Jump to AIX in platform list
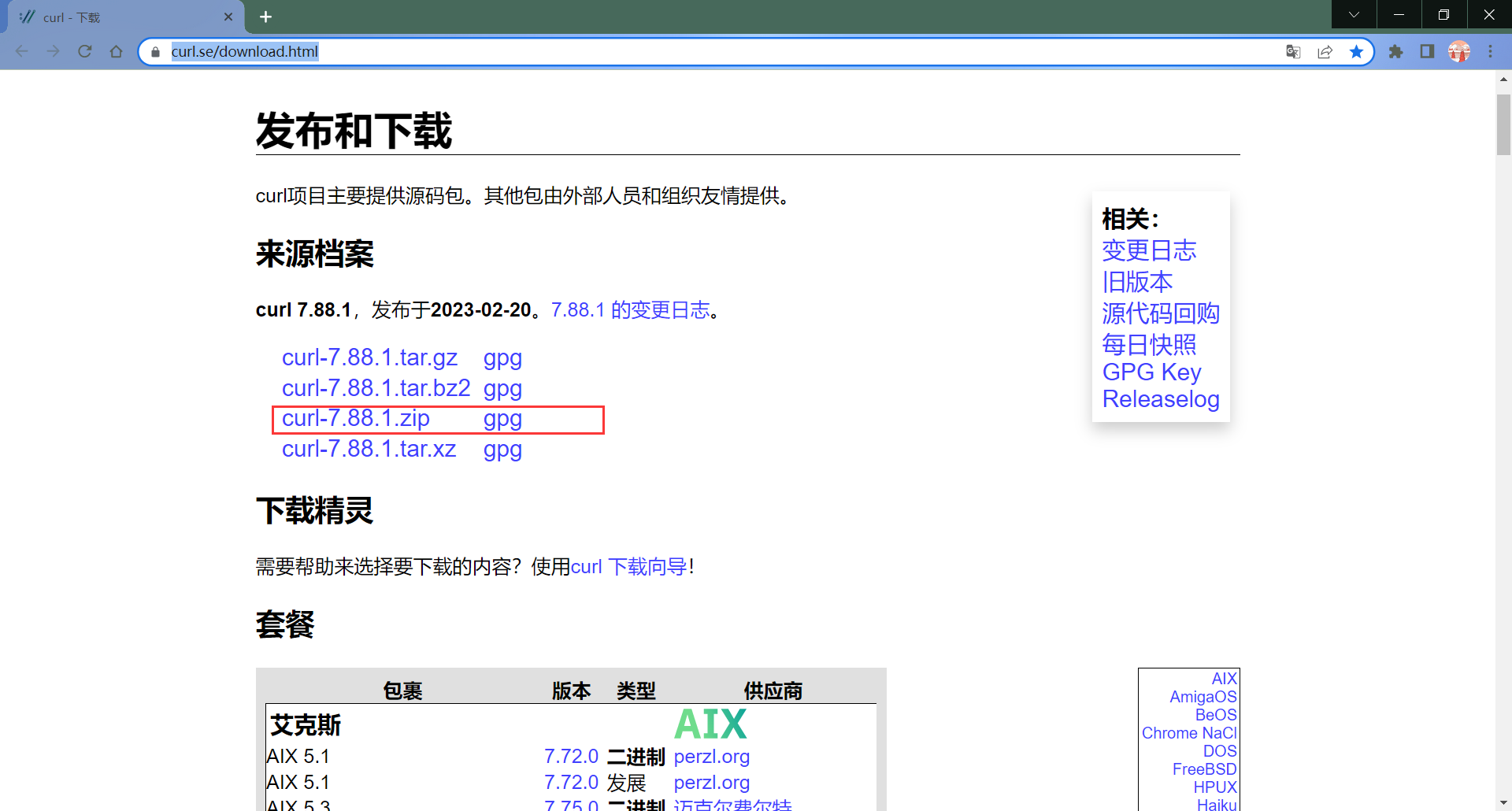Image resolution: width=1512 pixels, height=811 pixels. point(1224,679)
